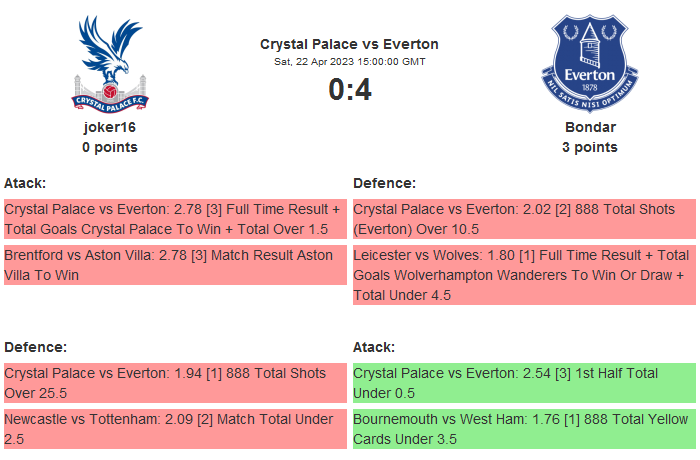Open the Bondar player profile
The image size is (700, 460).
coord(590,127)
